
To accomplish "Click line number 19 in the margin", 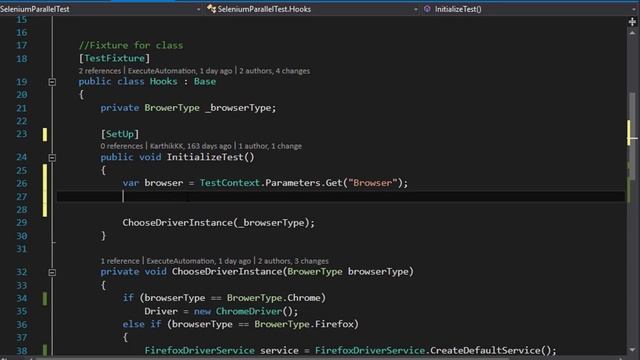I will [x=22, y=82].
